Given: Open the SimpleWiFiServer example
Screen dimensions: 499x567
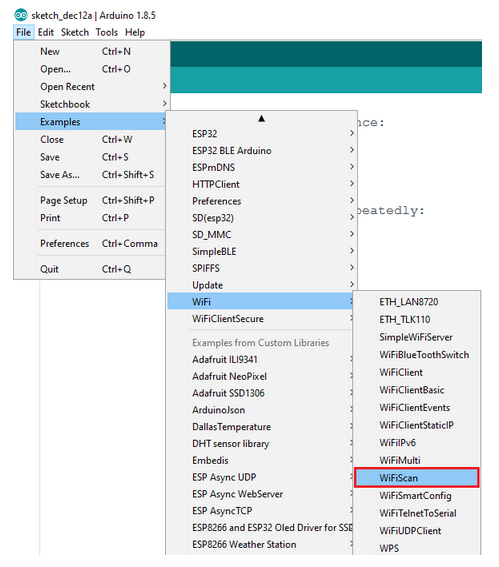Looking at the screenshot, I should coord(417,337).
